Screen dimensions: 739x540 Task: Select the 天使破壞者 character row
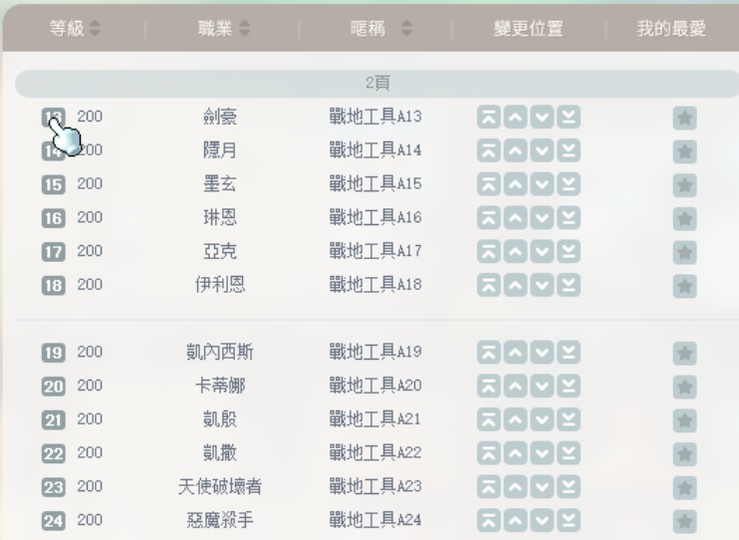pos(220,487)
